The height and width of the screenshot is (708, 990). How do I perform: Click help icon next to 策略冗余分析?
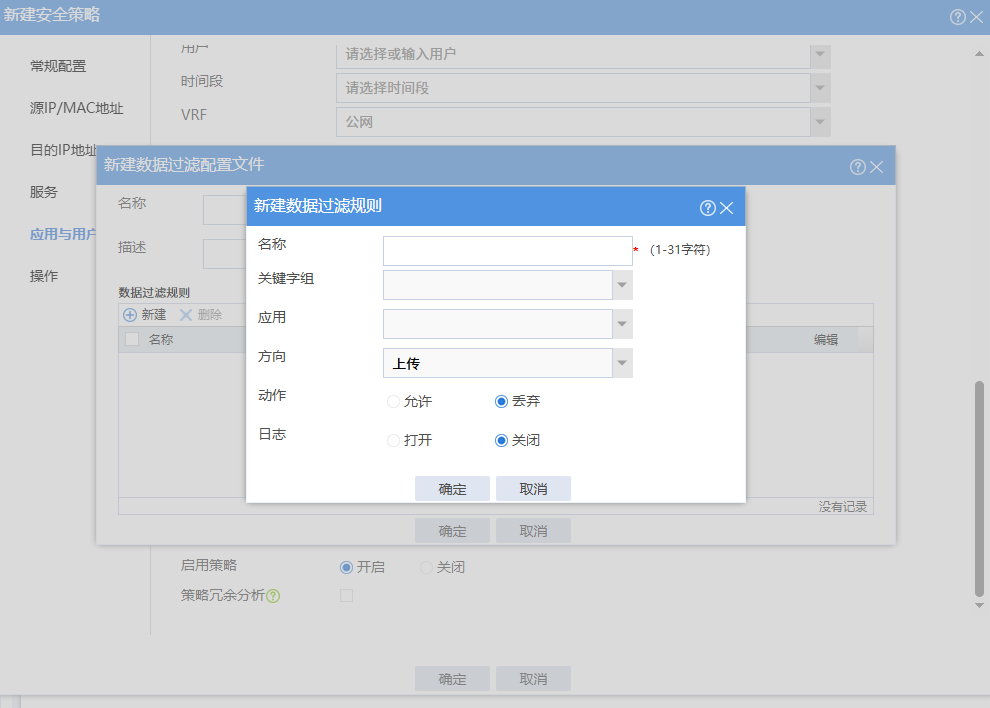click(273, 596)
